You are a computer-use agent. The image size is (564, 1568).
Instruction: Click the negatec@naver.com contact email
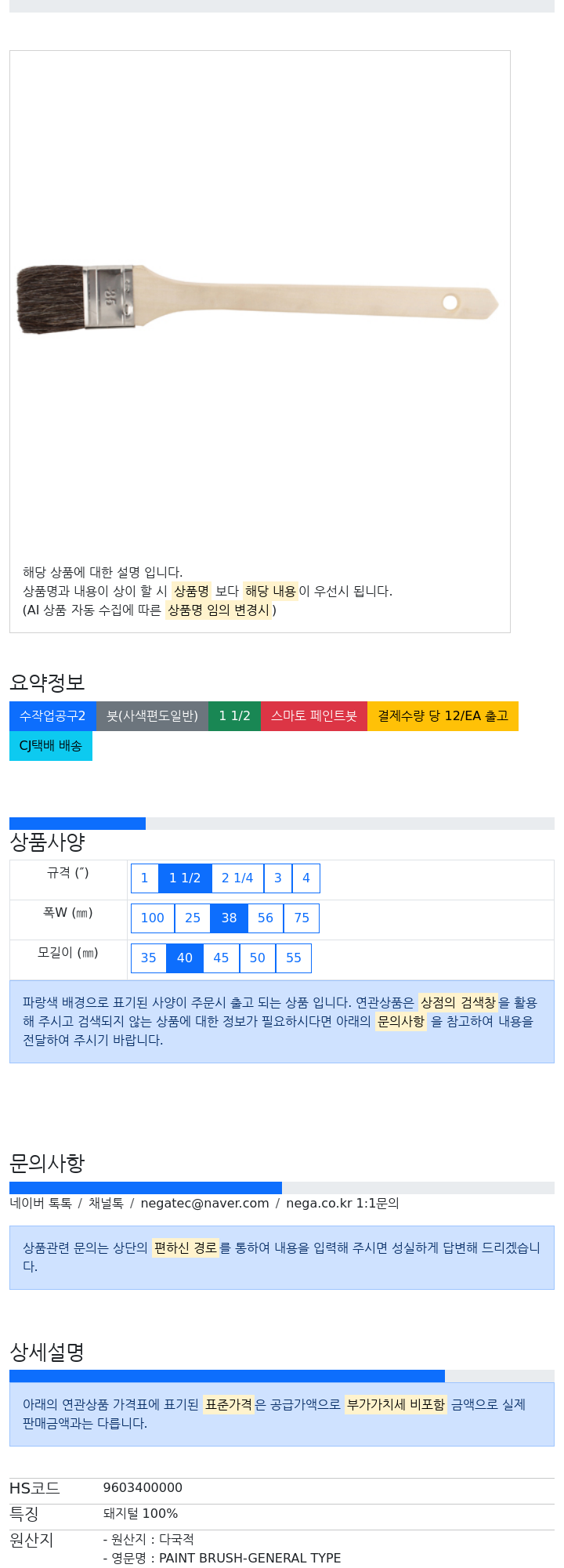pos(204,1204)
